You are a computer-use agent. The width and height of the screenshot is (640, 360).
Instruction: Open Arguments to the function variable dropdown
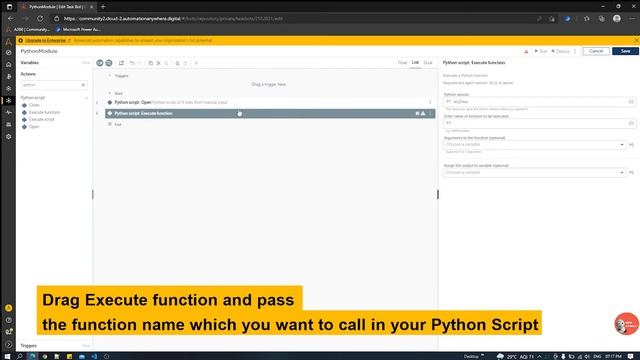point(534,144)
